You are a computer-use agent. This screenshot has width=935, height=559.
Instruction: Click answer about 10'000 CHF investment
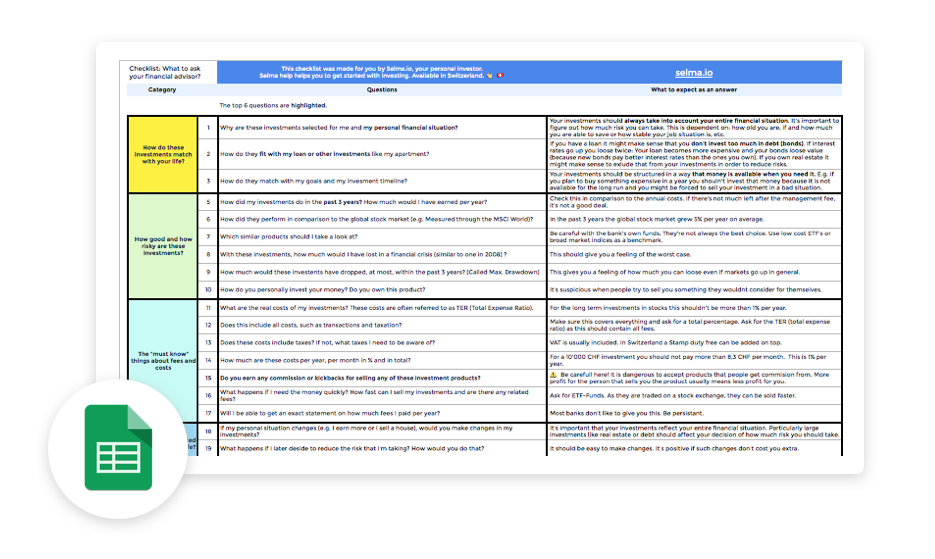(694, 360)
